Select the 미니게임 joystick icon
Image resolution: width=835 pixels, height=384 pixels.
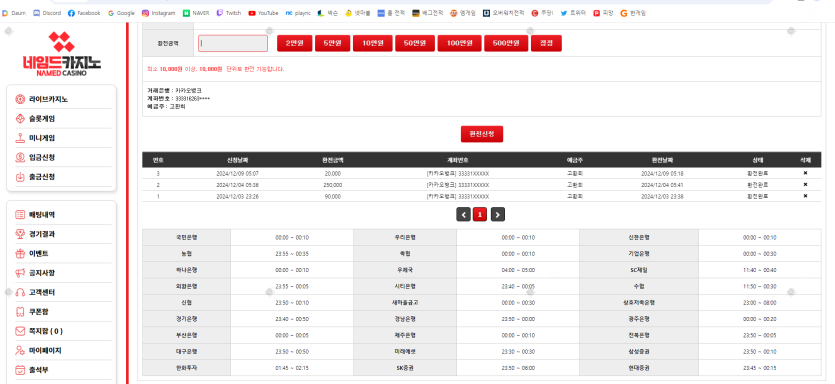pos(20,138)
